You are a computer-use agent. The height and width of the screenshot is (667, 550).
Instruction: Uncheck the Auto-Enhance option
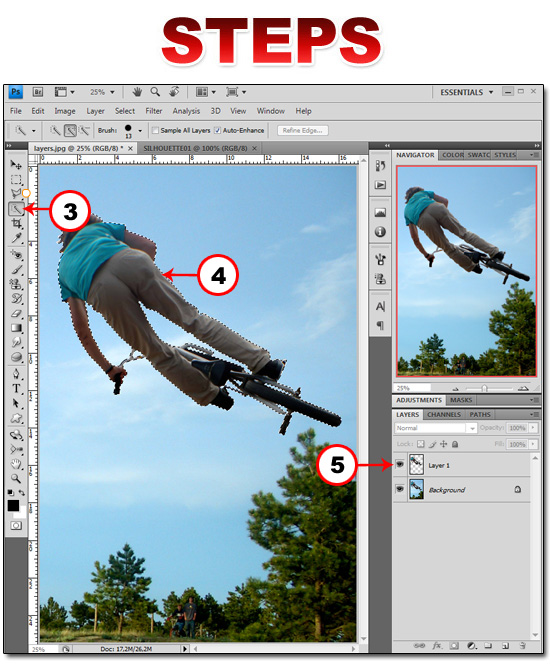(x=217, y=130)
